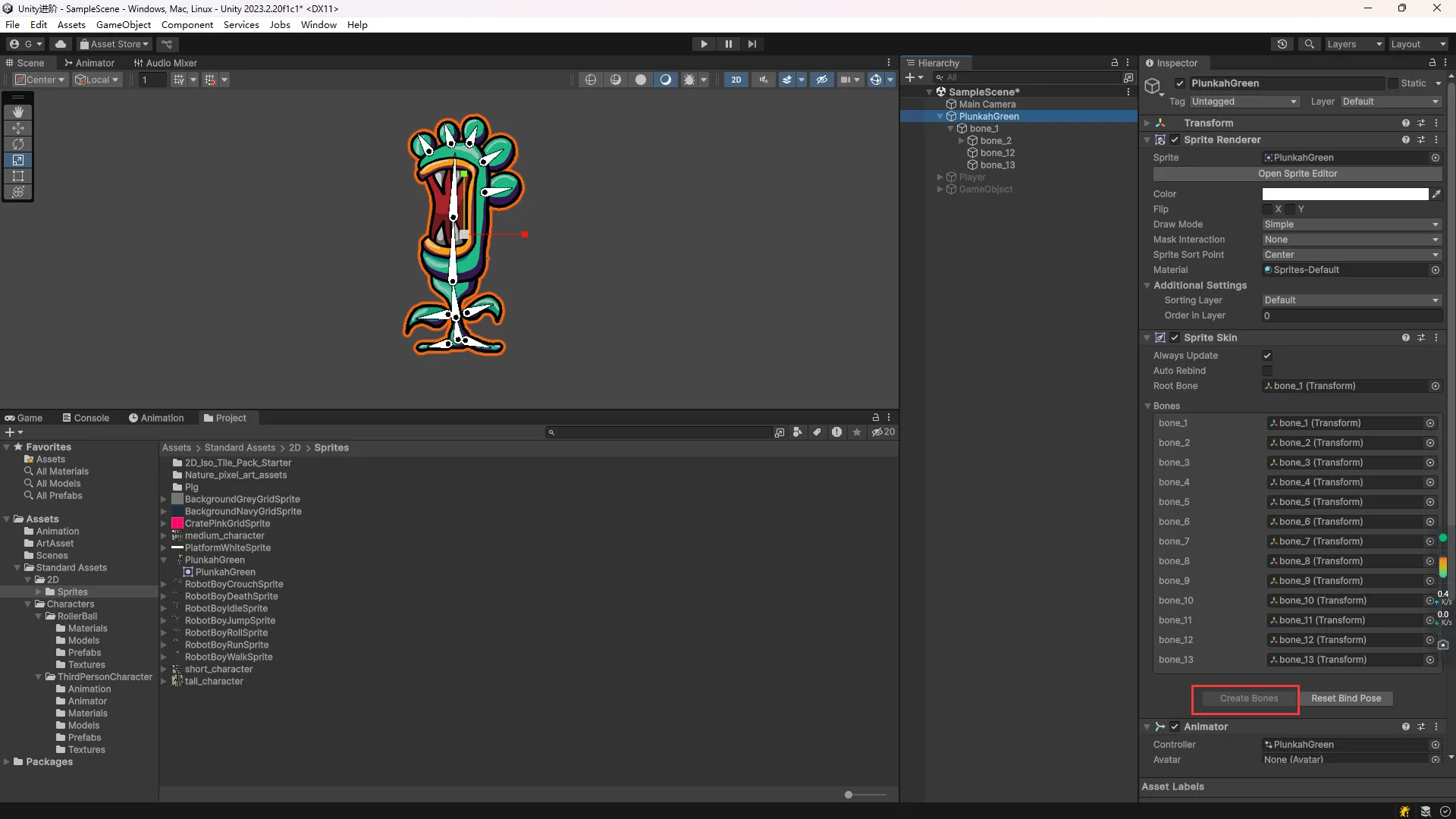The width and height of the screenshot is (1456, 819).
Task: Click the Pause button
Action: coord(728,44)
